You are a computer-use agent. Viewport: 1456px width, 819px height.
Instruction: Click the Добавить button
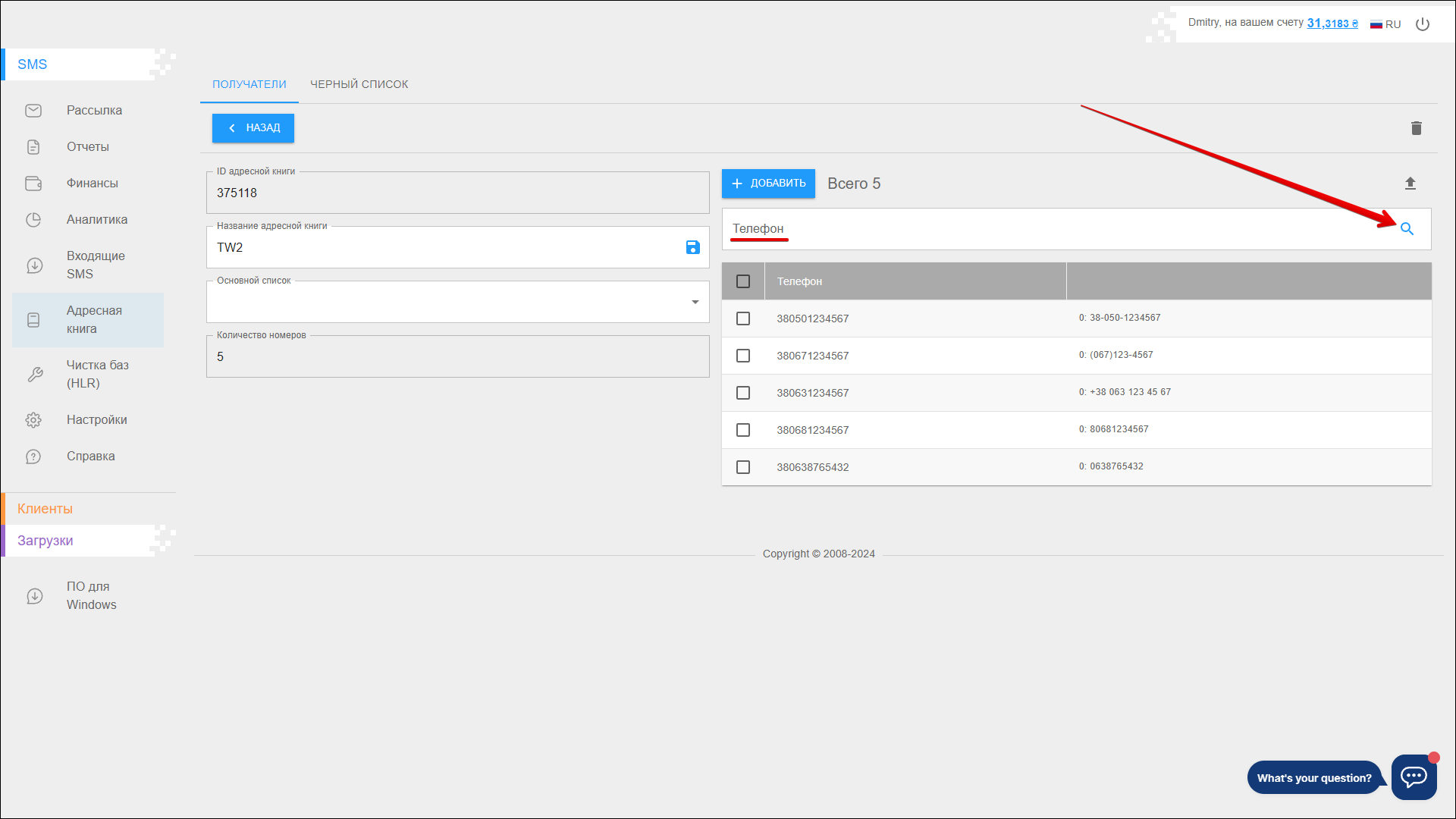[x=768, y=184]
